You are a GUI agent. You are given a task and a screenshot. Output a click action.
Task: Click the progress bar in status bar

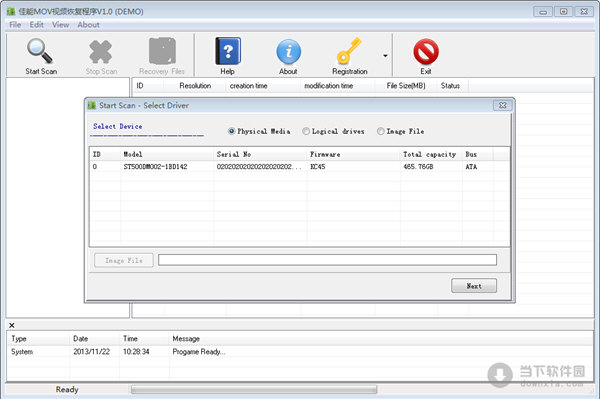tap(254, 389)
